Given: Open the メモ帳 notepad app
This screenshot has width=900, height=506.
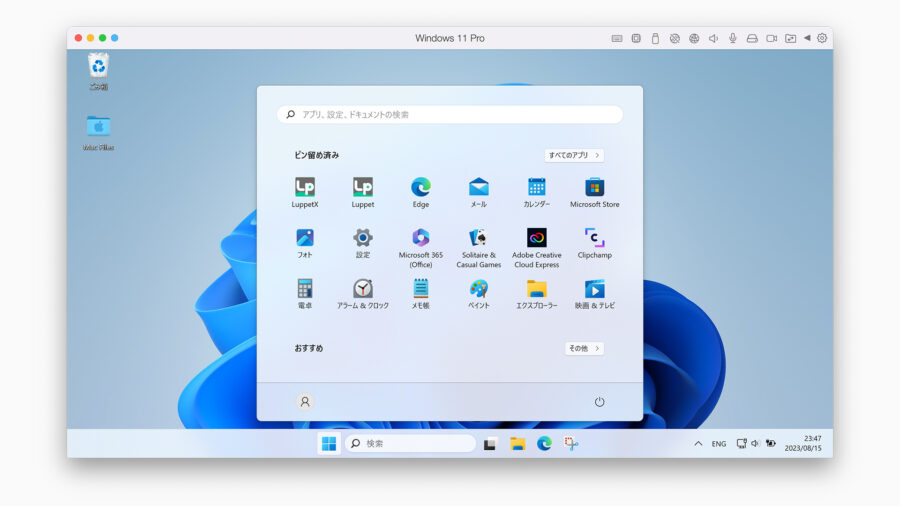Looking at the screenshot, I should [421, 294].
